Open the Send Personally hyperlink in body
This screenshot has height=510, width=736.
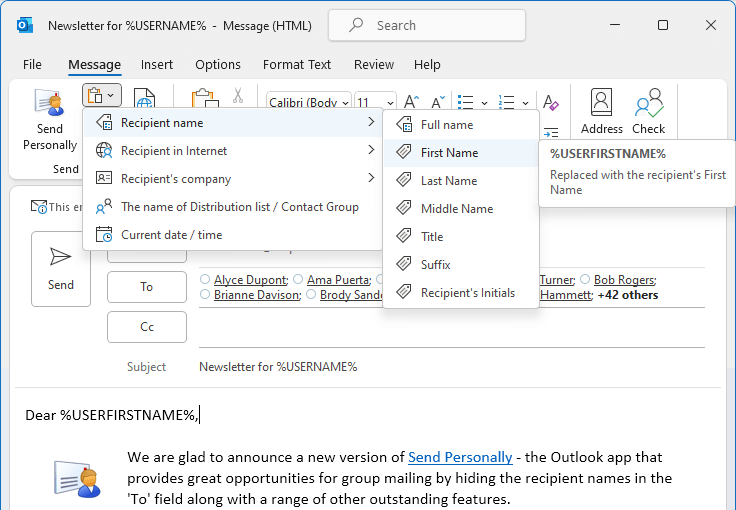(460, 457)
